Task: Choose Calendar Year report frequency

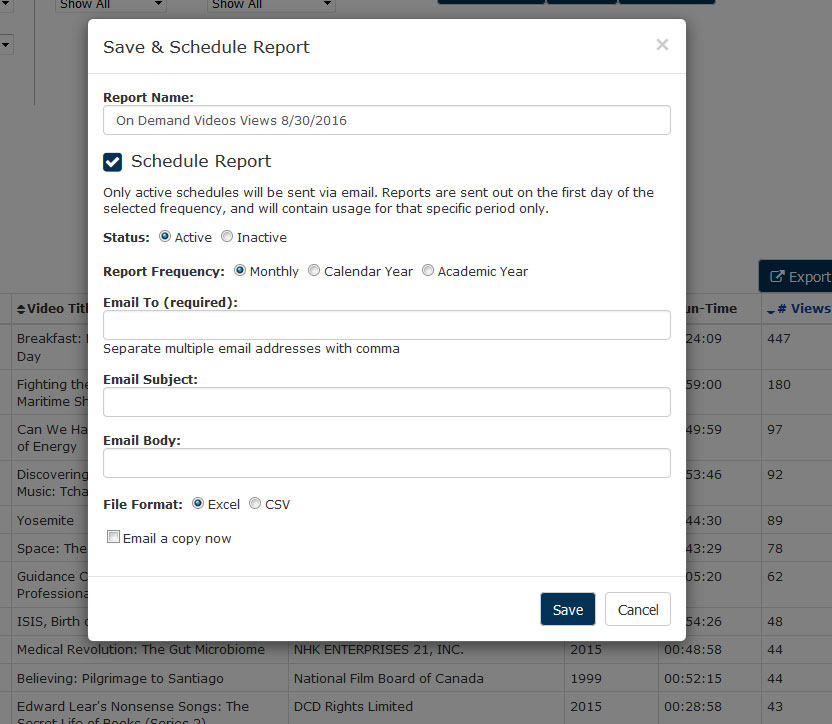Action: coord(314,270)
